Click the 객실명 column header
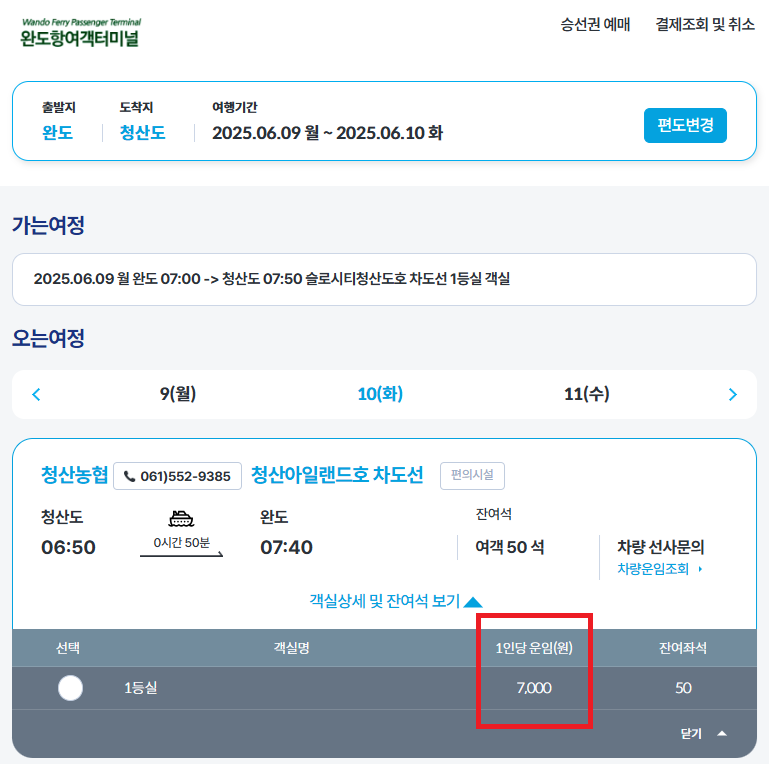Screen dimensions: 769x764 click(292, 648)
